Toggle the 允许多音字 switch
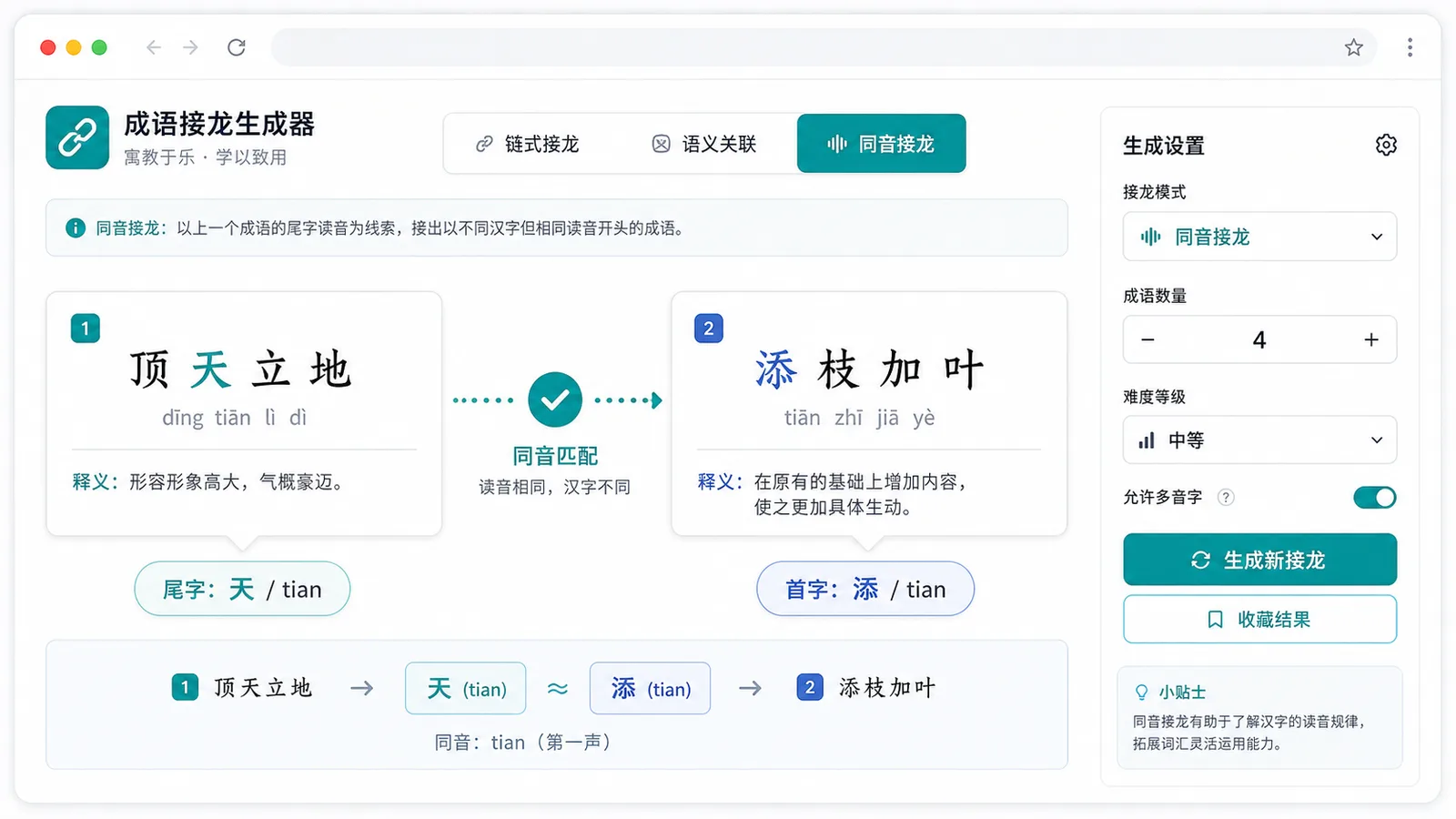Image resolution: width=1456 pixels, height=819 pixels. [1374, 497]
